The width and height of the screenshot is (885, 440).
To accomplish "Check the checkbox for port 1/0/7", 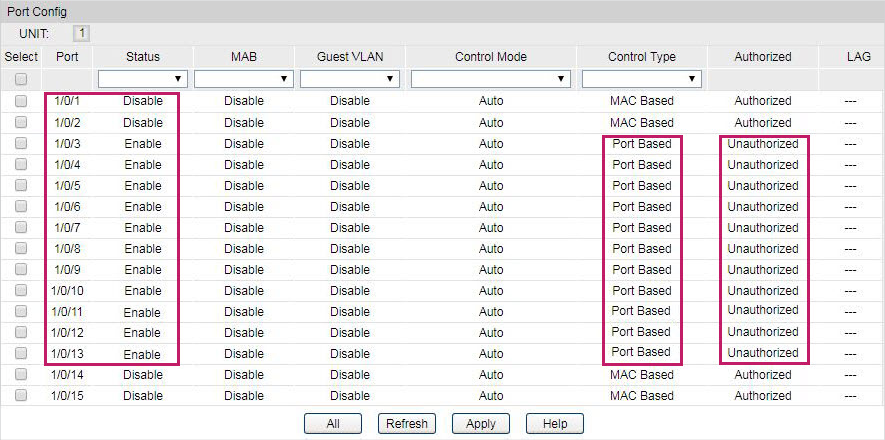I will coord(21,227).
